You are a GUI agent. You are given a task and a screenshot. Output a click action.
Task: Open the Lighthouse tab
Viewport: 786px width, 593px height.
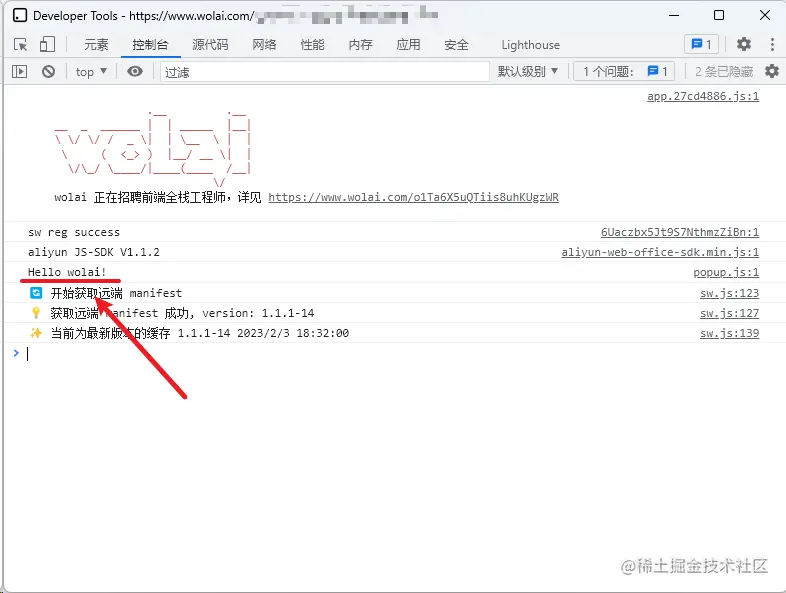[530, 45]
